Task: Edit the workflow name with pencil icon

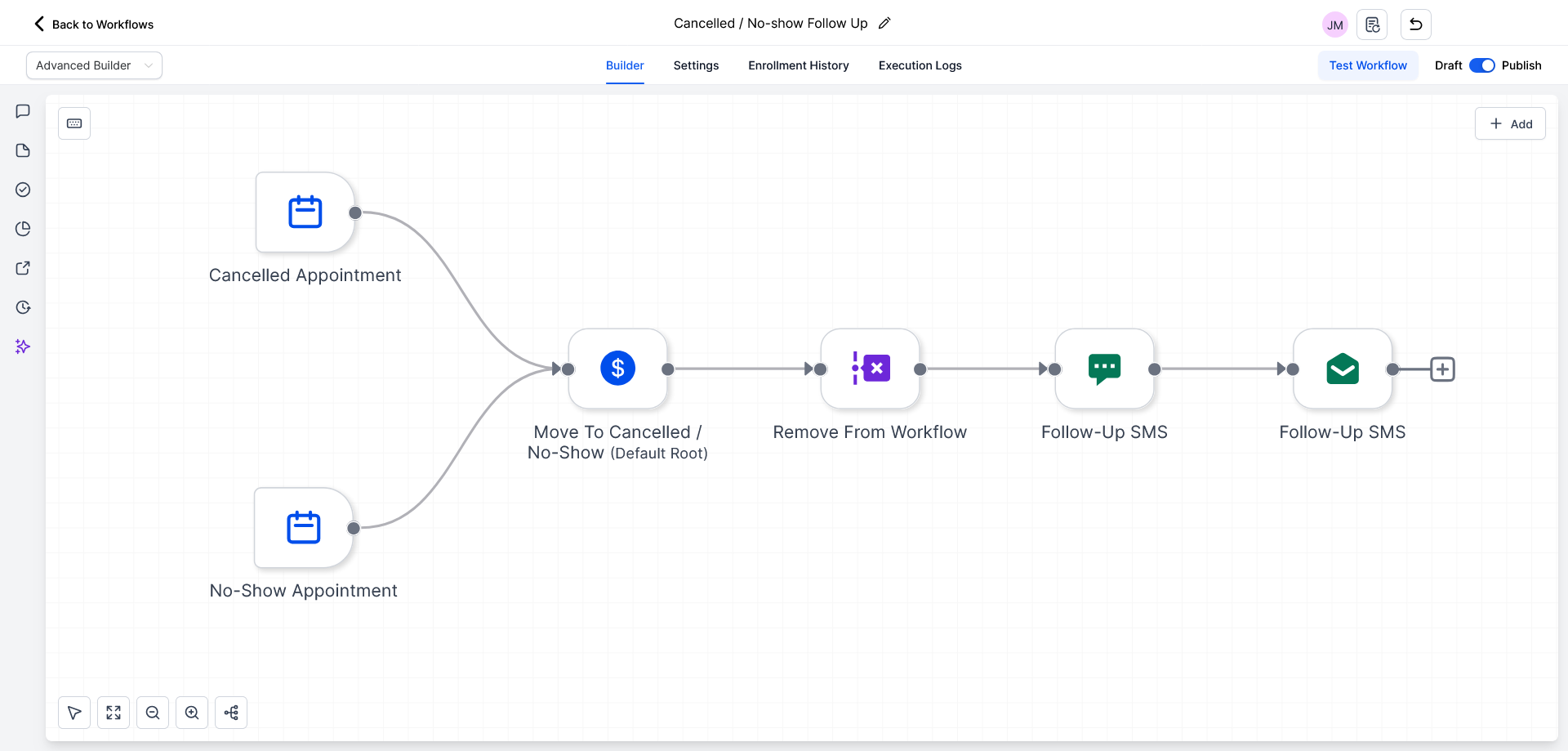Action: click(x=884, y=24)
